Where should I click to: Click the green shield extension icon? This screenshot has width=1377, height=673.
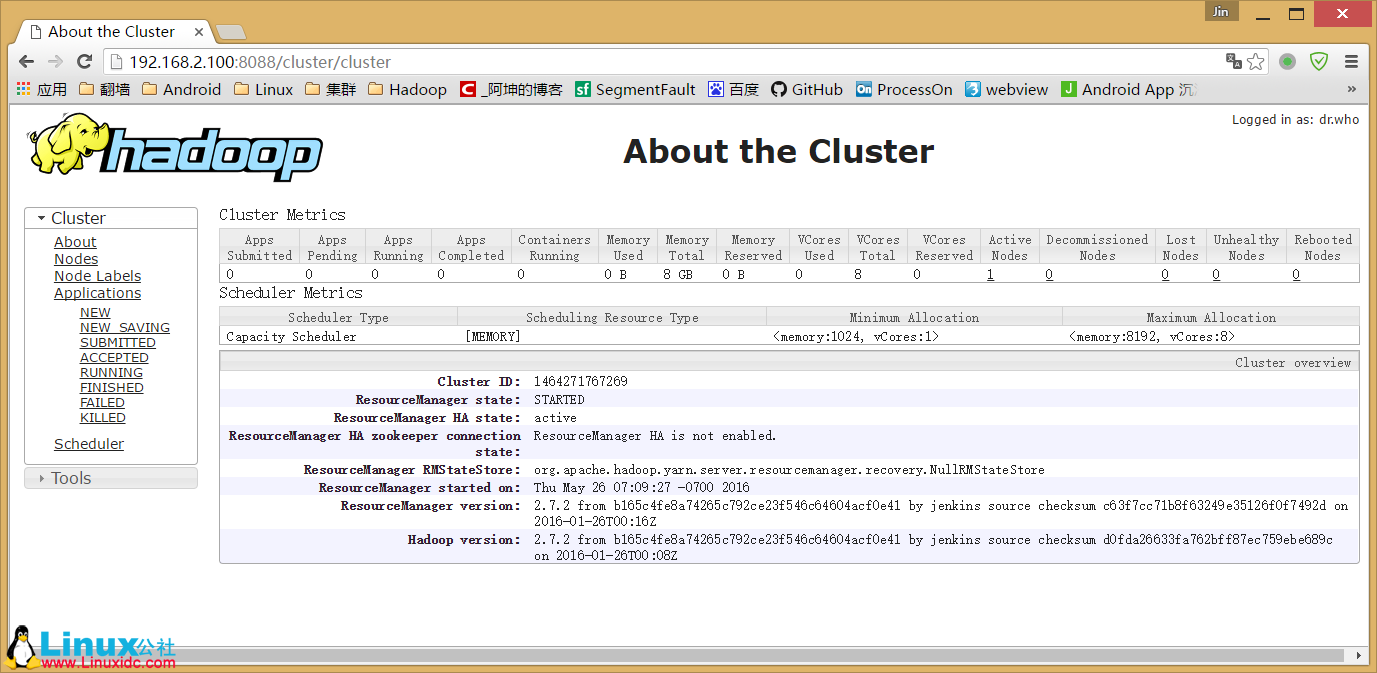pos(1318,61)
